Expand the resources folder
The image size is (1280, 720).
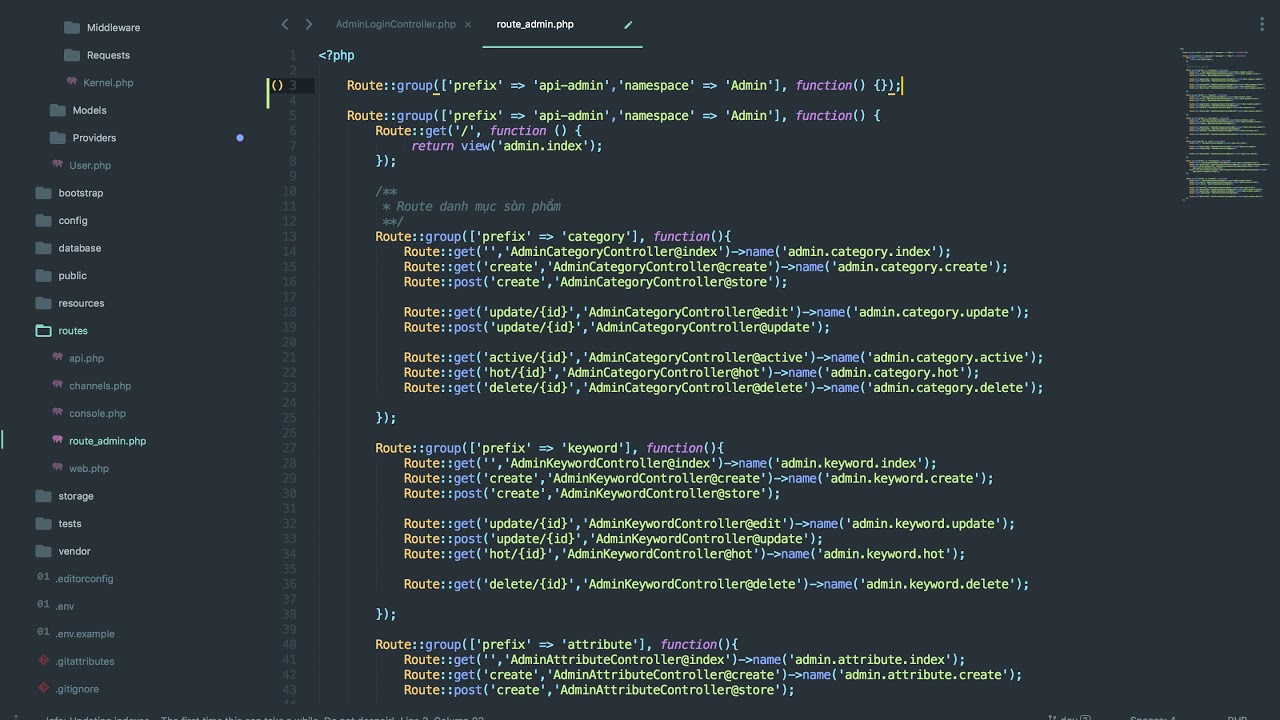click(81, 303)
